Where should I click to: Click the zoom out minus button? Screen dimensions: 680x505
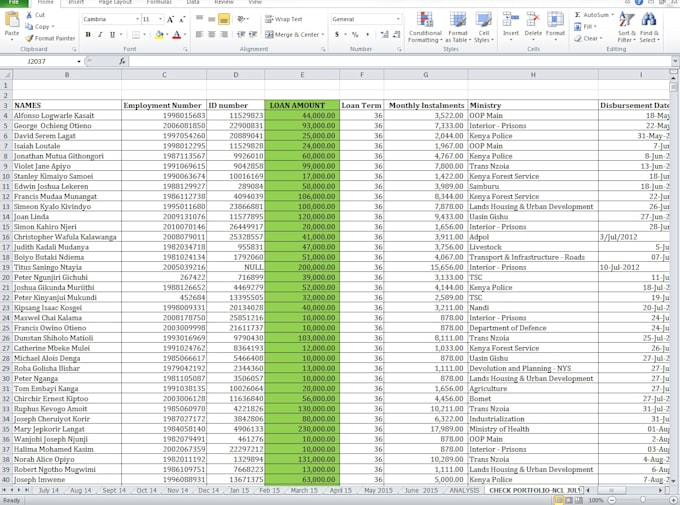pyautogui.click(x=611, y=500)
